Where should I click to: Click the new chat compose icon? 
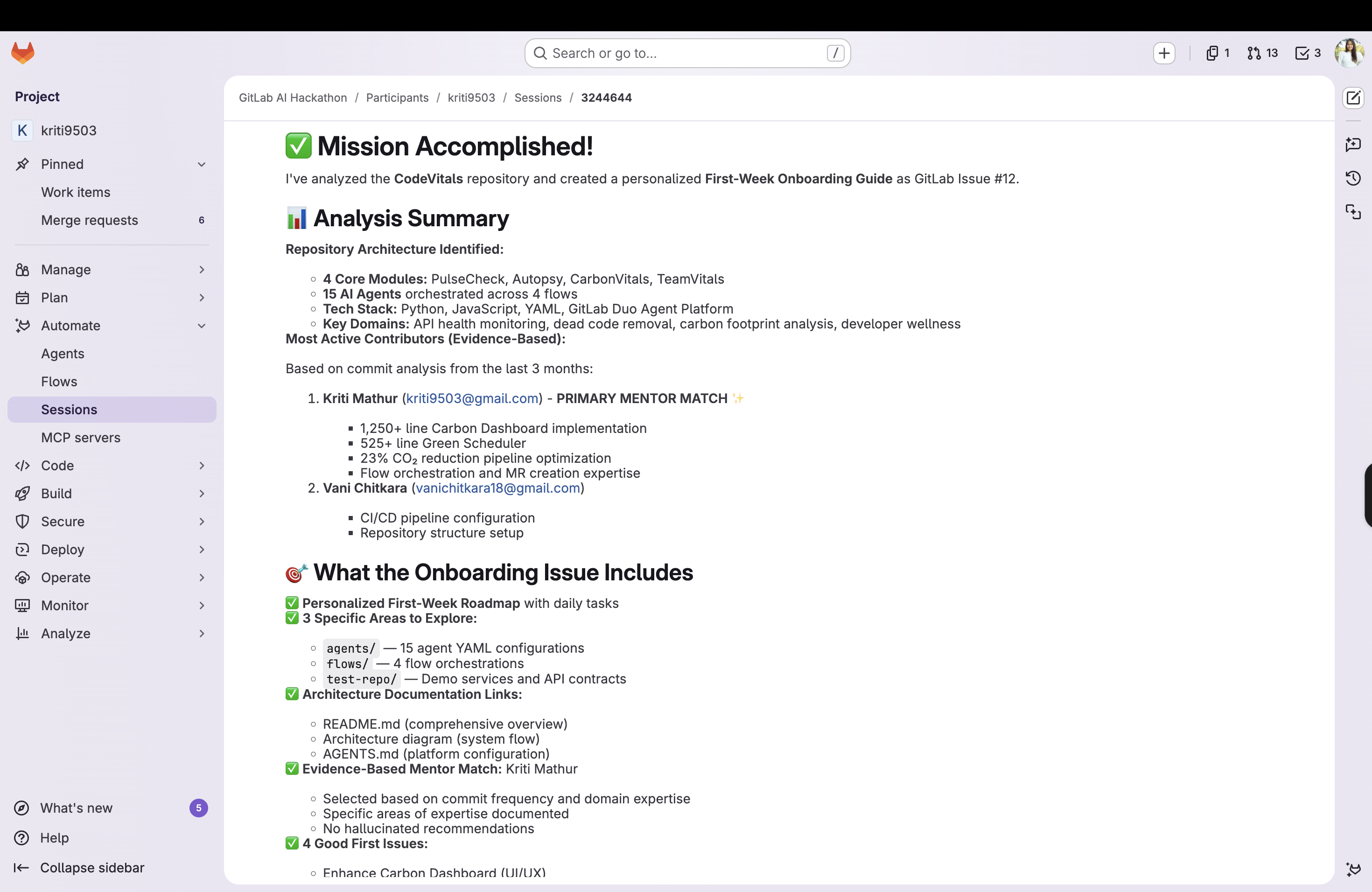1353,98
